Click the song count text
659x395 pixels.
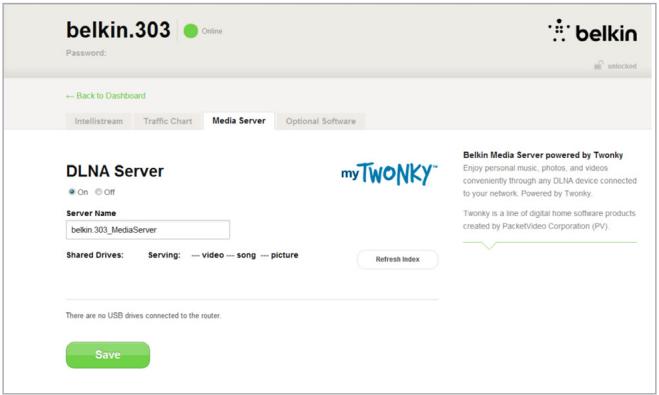241,255
